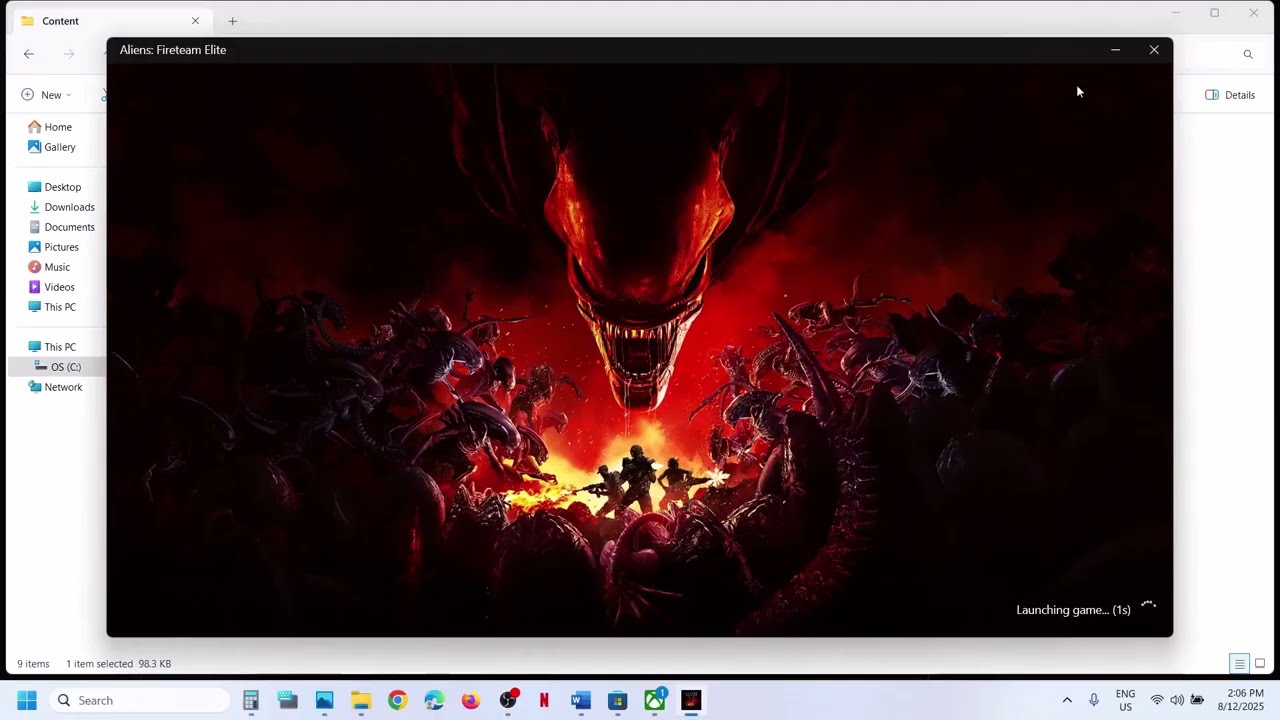Open the on-screen keyboard taskbar app
The image size is (1280, 720).
coord(288,700)
